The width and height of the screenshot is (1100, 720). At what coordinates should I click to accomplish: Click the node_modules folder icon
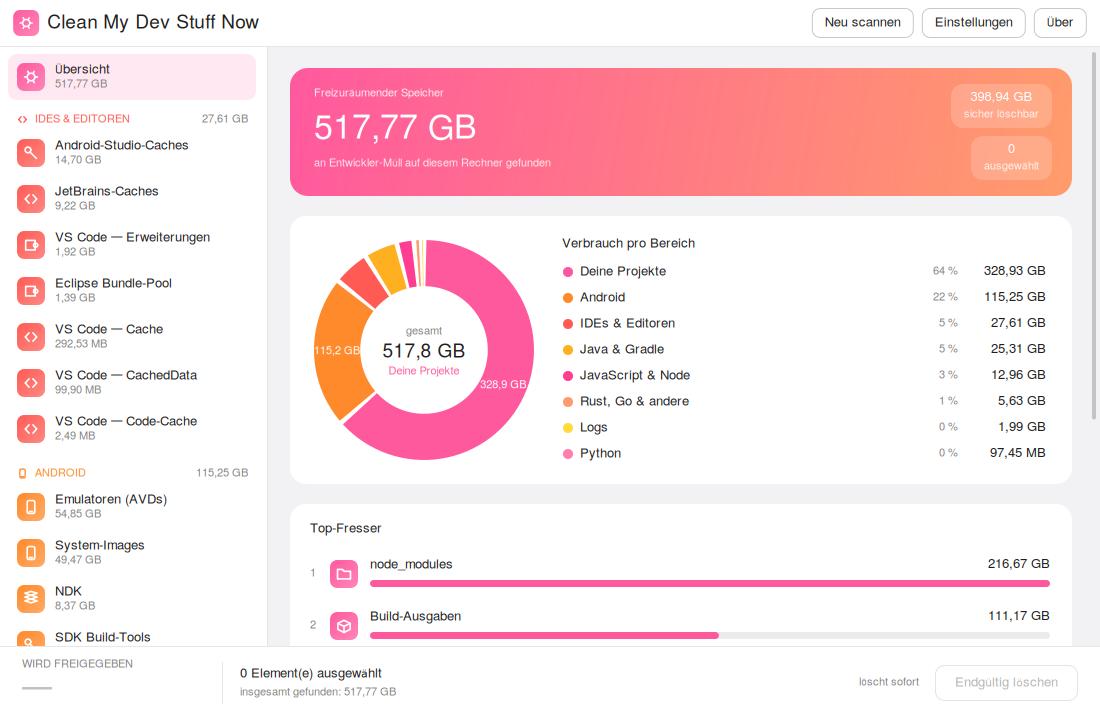point(344,574)
